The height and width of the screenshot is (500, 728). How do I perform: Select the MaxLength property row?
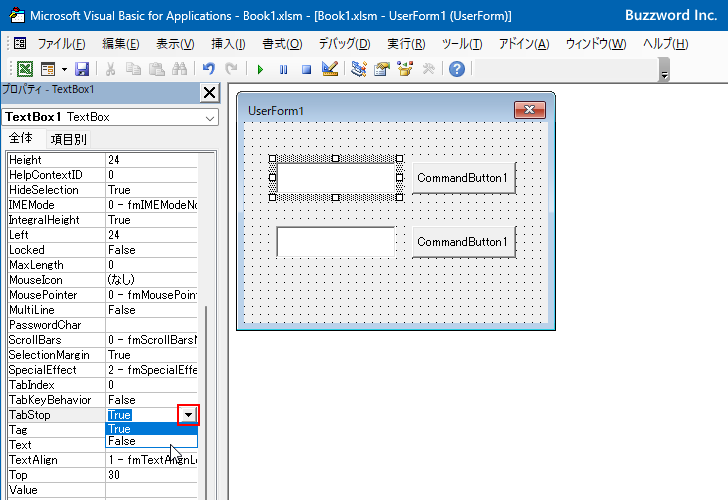pos(103,265)
